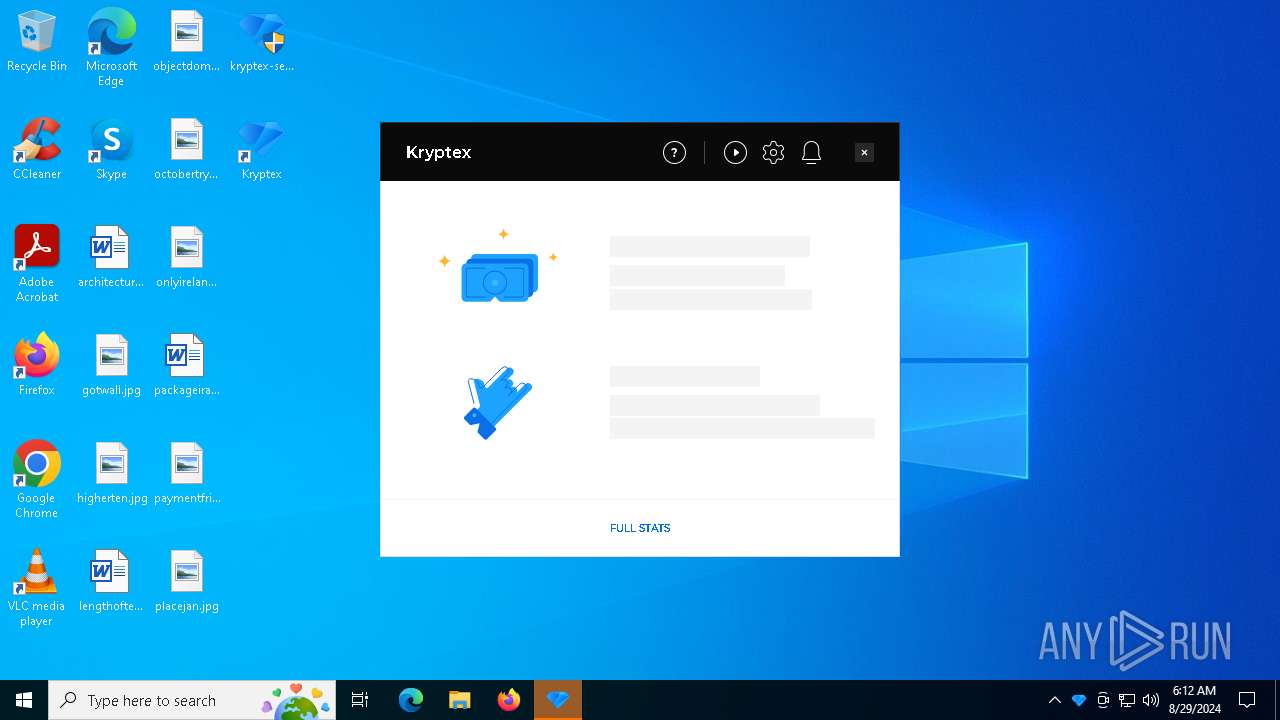
Task: Open Kryptex settings gear
Action: 773,152
